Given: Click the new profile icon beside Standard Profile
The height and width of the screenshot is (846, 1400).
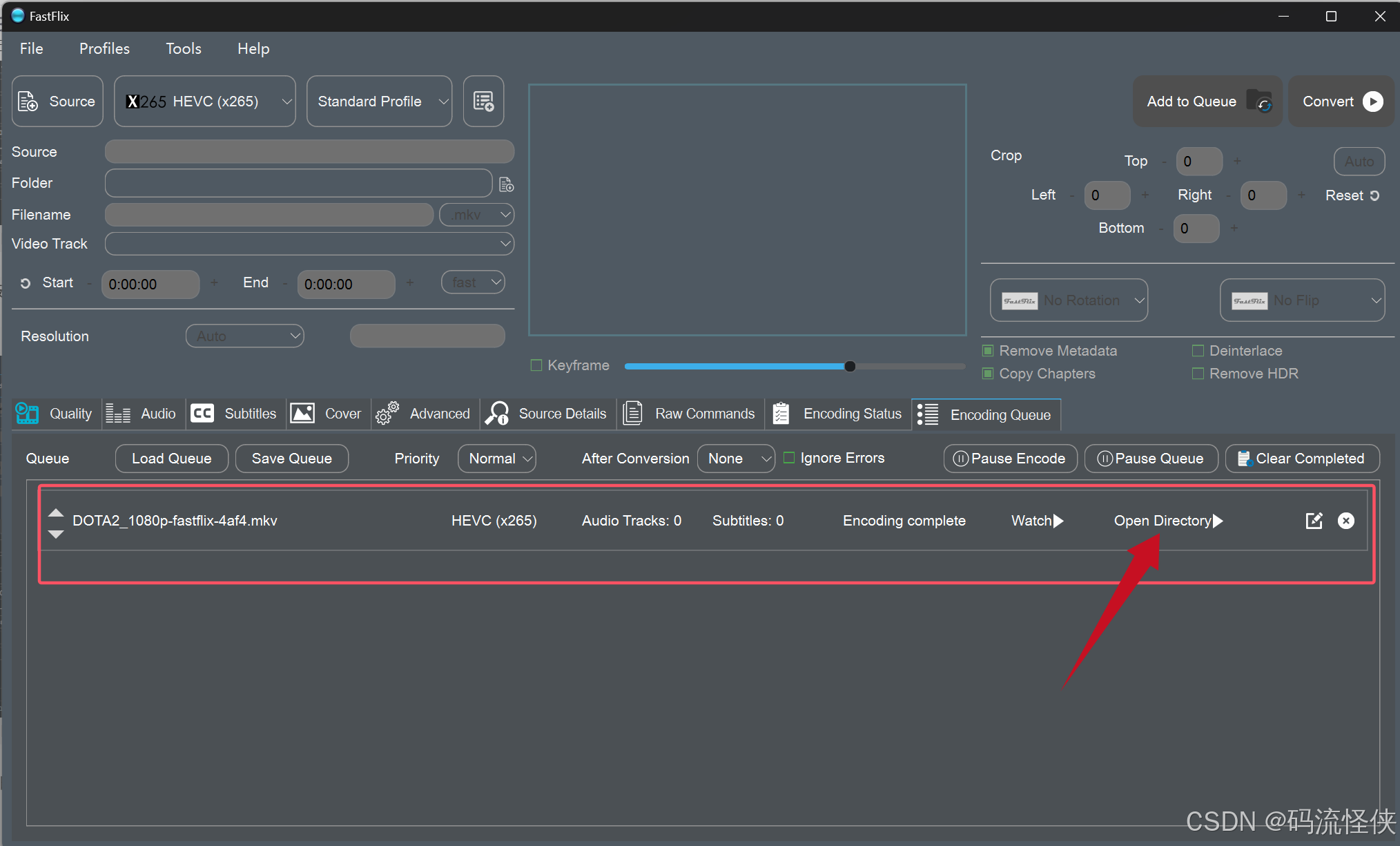Looking at the screenshot, I should coord(483,102).
